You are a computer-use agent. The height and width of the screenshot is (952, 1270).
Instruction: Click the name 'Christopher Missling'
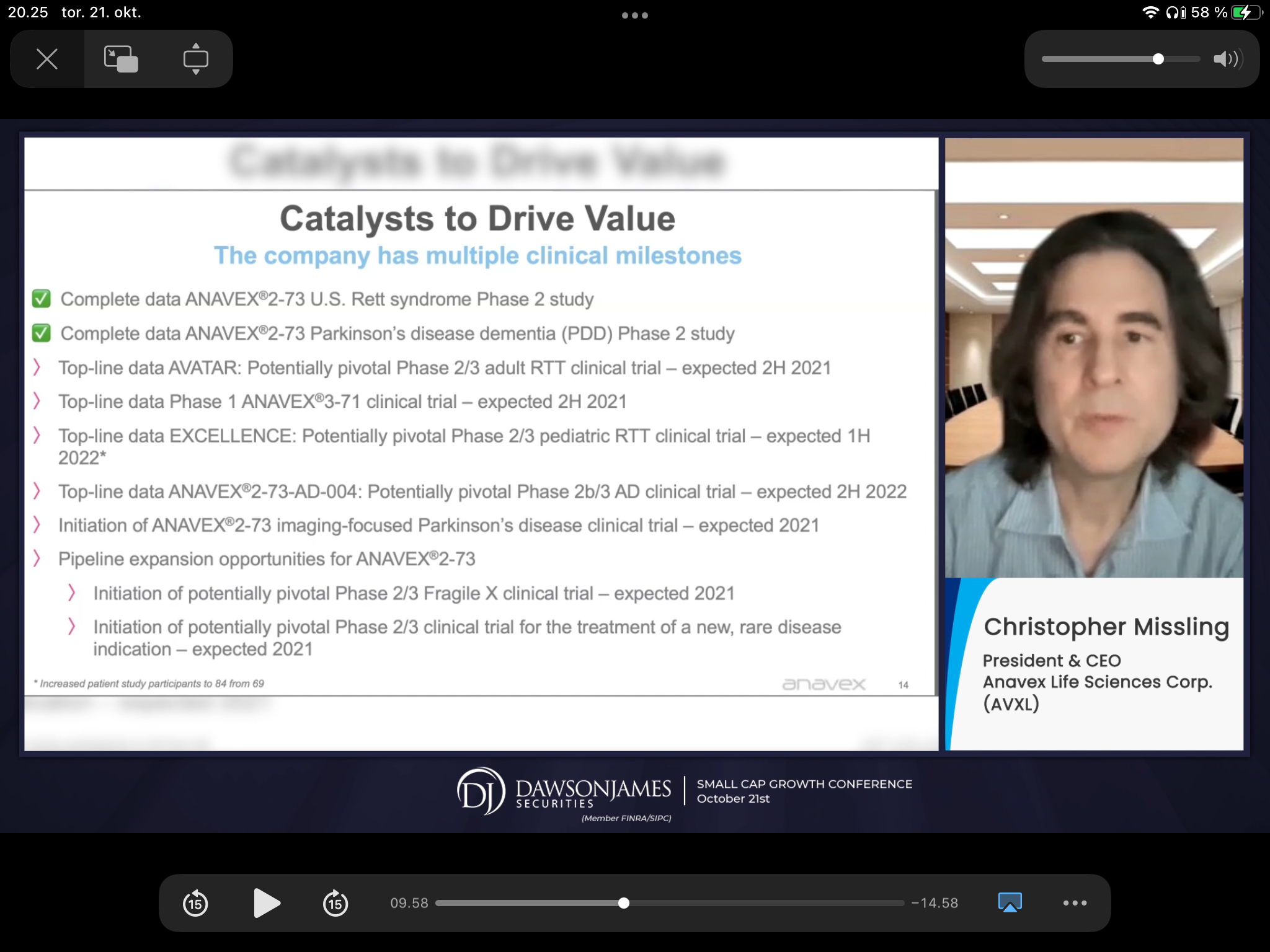click(1106, 627)
